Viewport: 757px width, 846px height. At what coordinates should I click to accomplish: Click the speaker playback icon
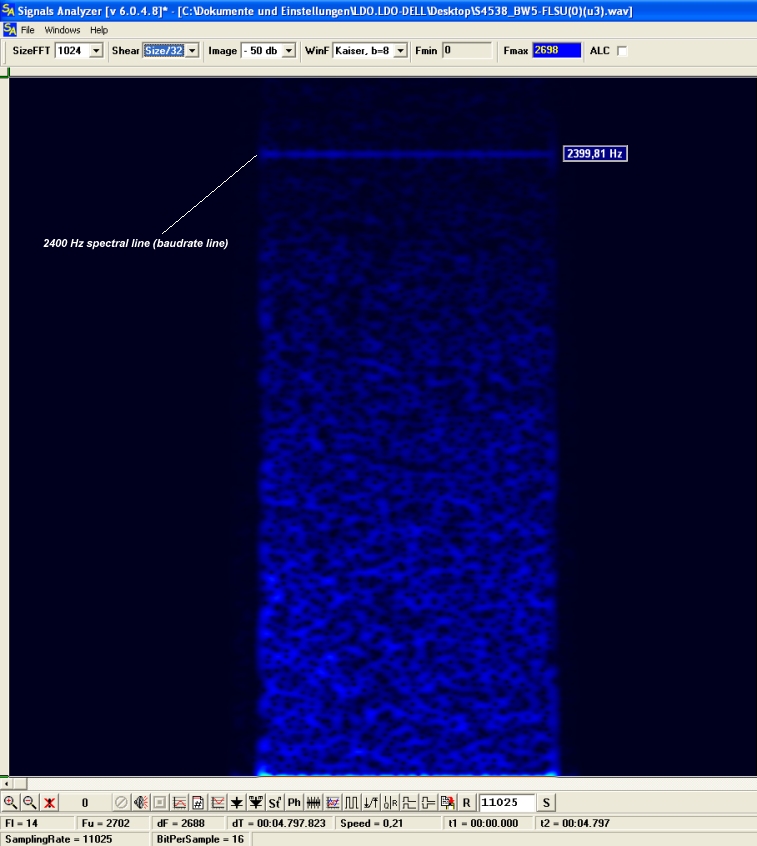point(140,802)
